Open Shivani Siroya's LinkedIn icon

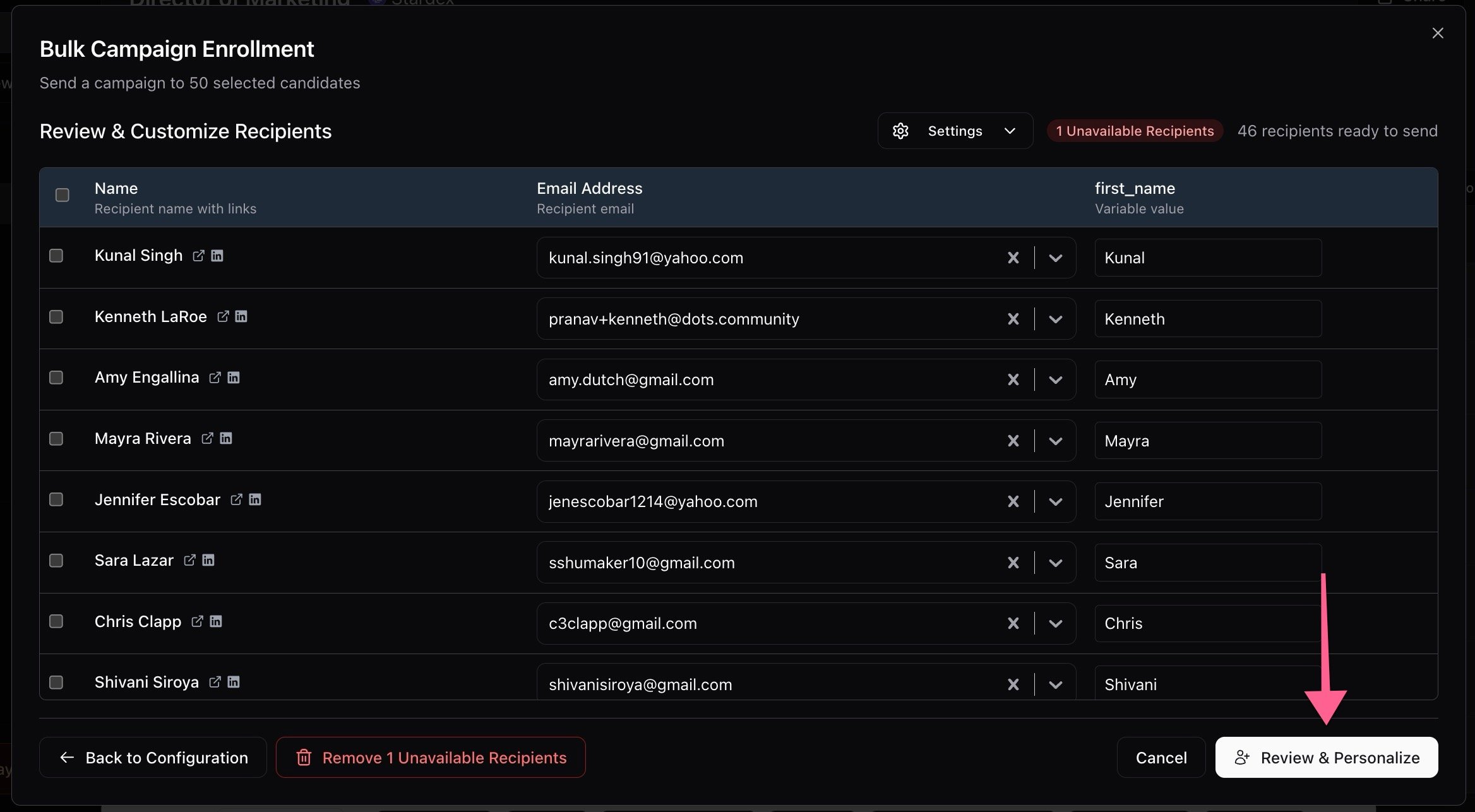[x=234, y=682]
